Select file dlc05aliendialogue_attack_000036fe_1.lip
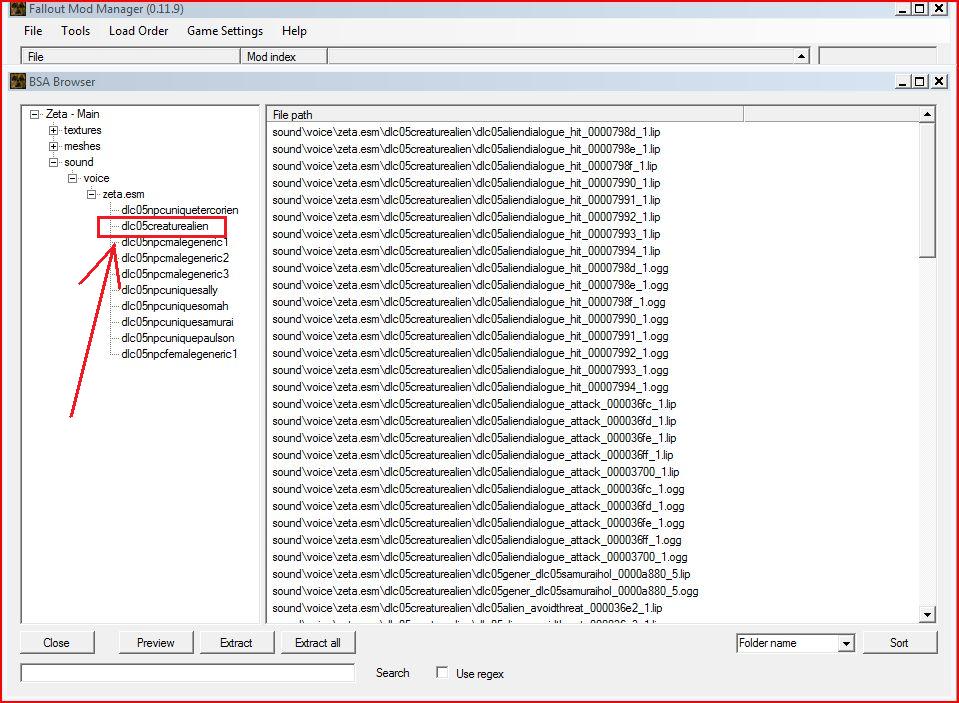The image size is (959, 703). (x=475, y=438)
